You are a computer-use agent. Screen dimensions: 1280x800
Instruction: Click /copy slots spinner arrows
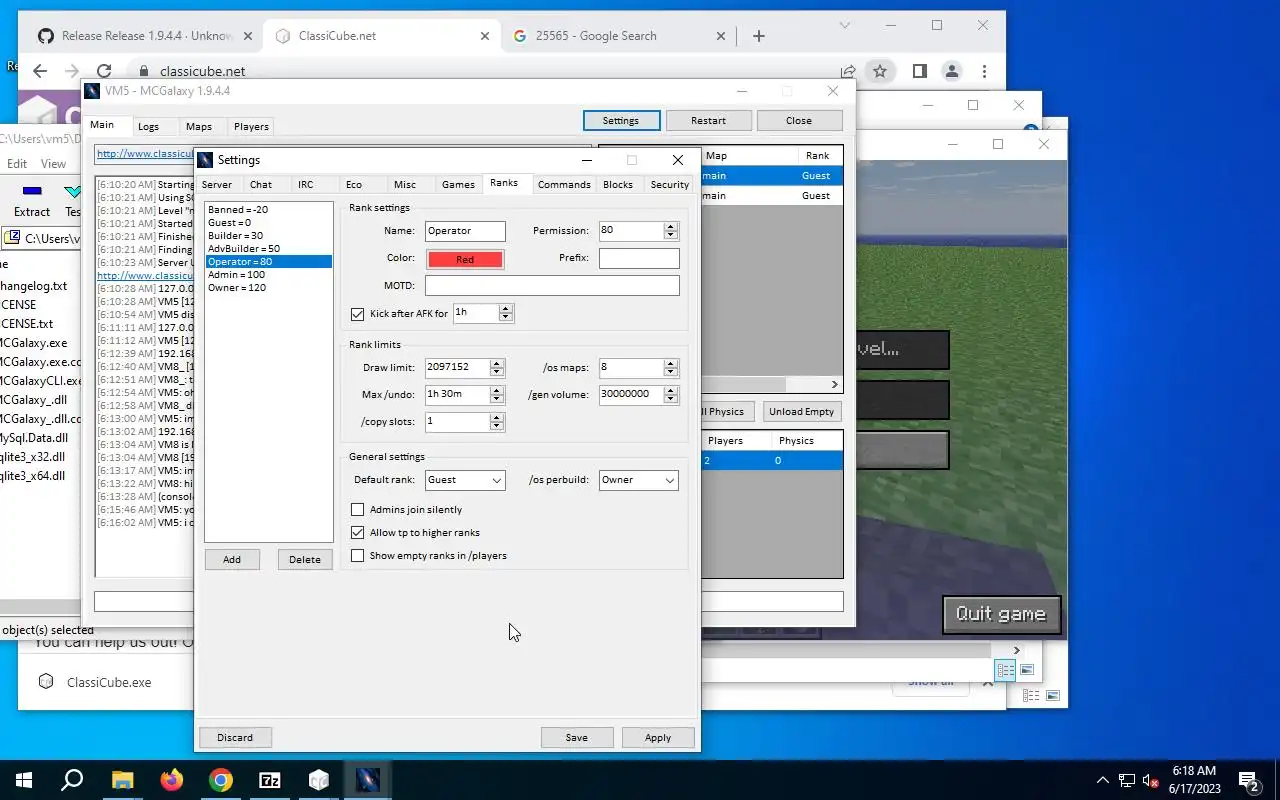pos(497,422)
